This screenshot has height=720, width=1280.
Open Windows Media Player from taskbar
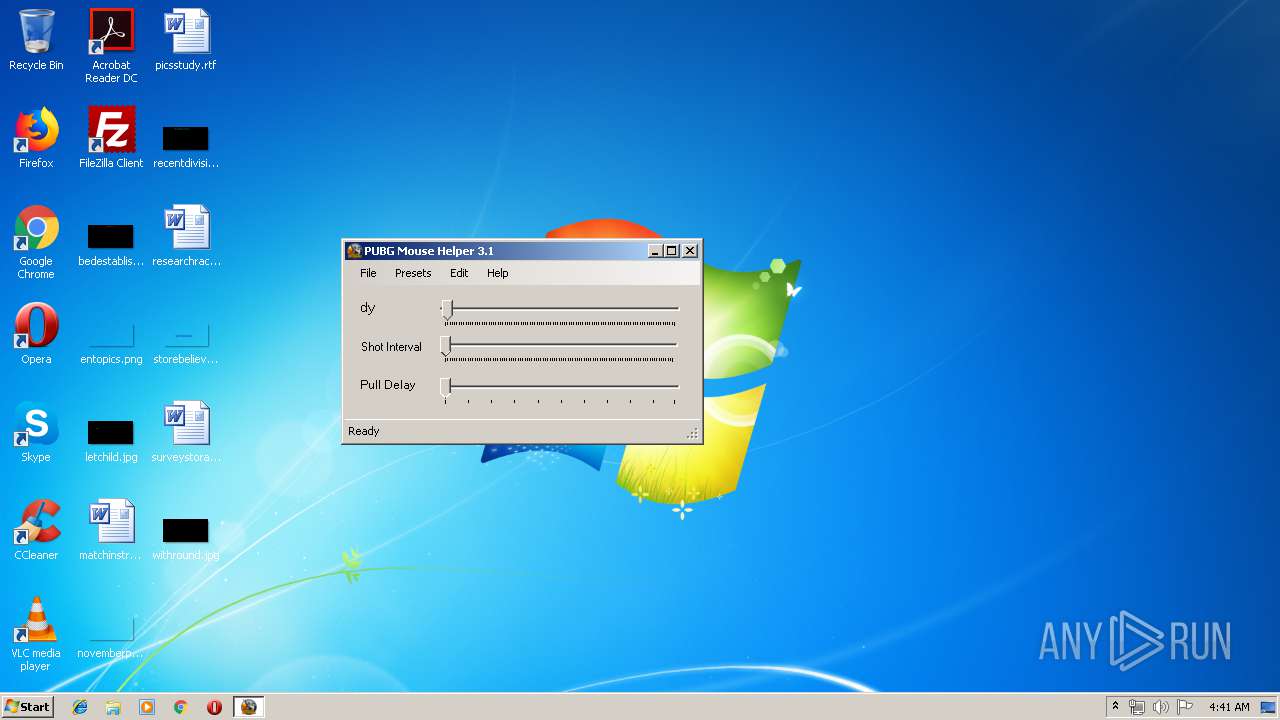[147, 707]
